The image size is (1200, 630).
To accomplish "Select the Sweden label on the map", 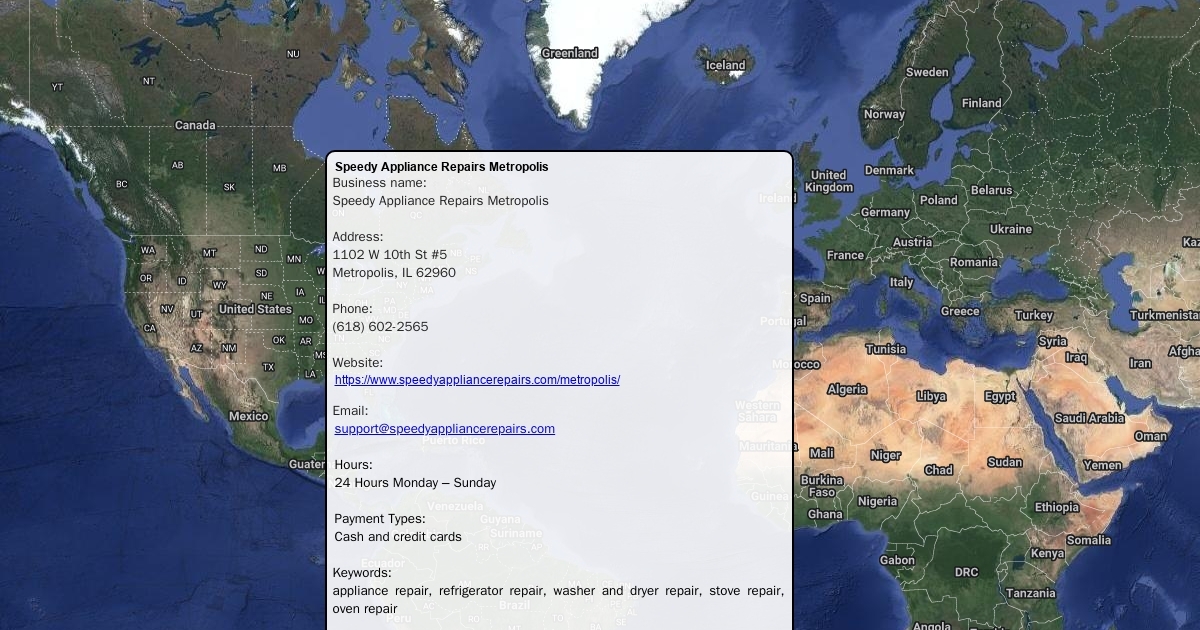I will (x=927, y=72).
